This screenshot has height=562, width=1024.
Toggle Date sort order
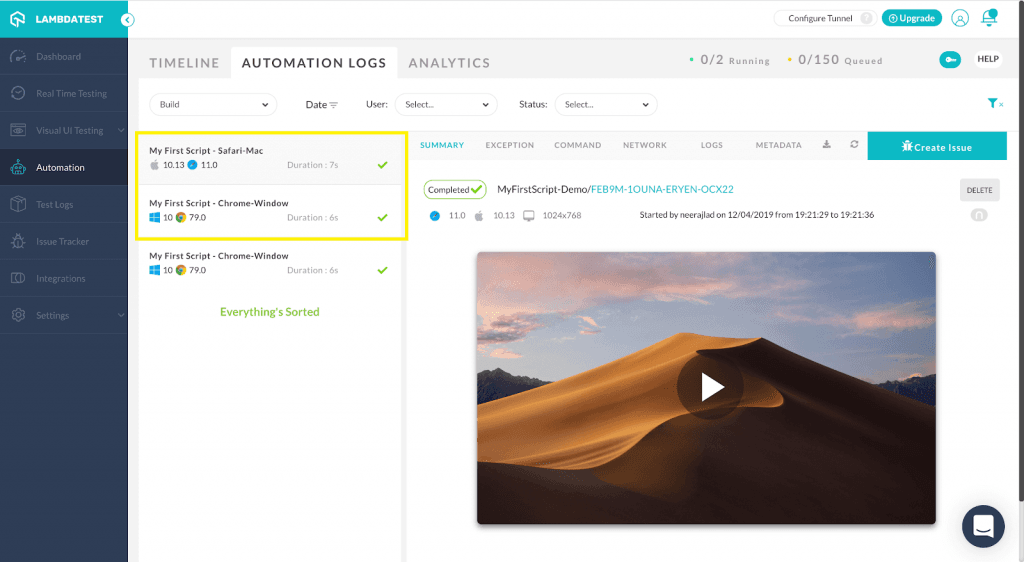[321, 105]
